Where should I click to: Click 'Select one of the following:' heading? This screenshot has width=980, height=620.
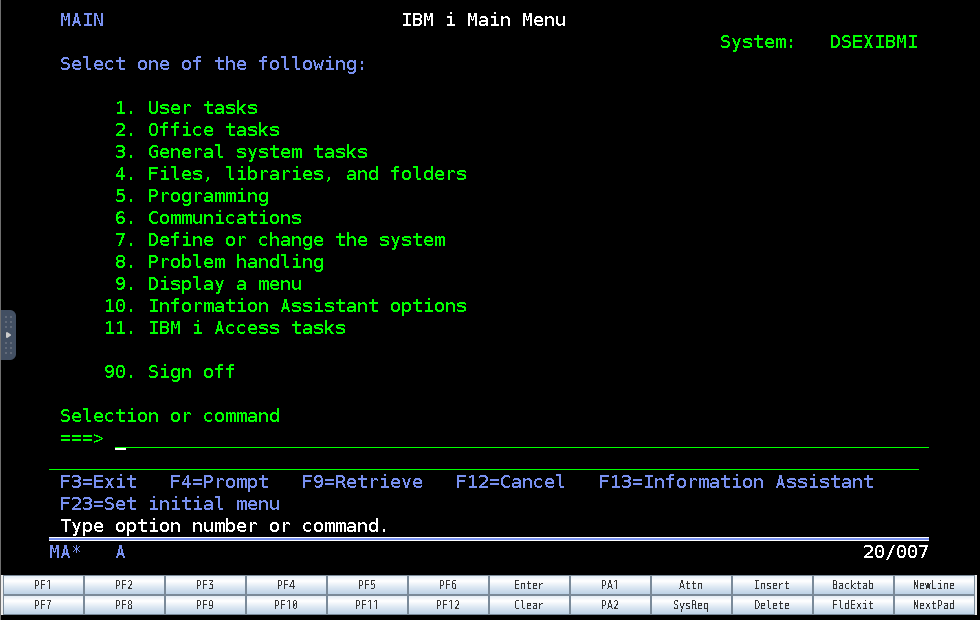pos(213,64)
